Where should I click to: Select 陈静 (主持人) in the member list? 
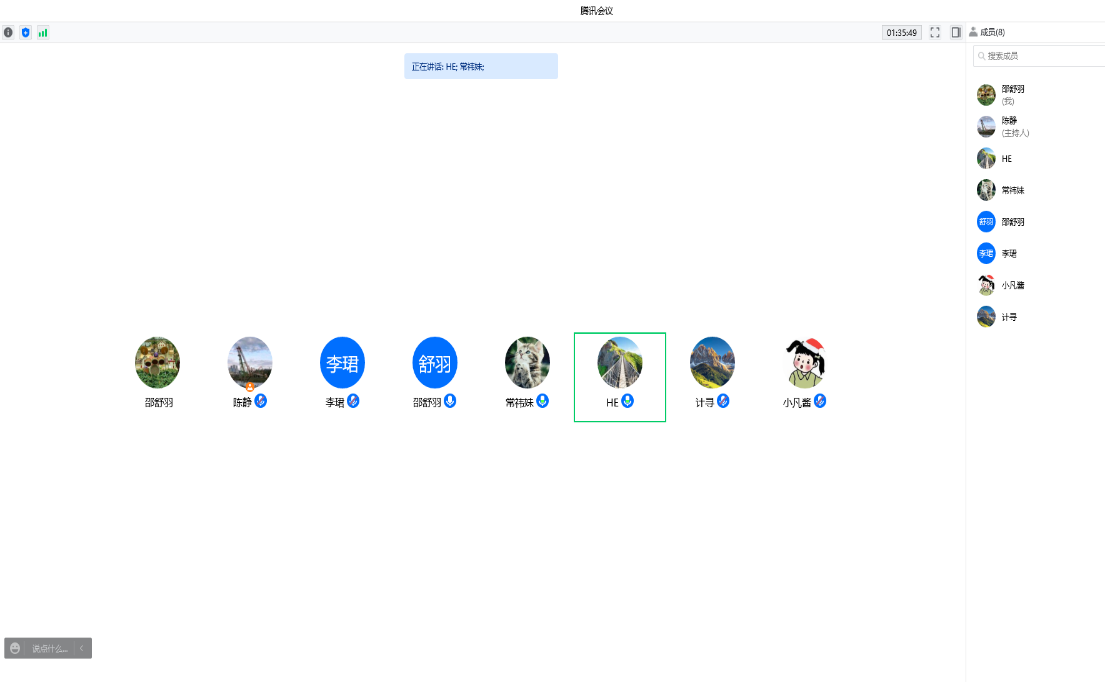(1015, 126)
